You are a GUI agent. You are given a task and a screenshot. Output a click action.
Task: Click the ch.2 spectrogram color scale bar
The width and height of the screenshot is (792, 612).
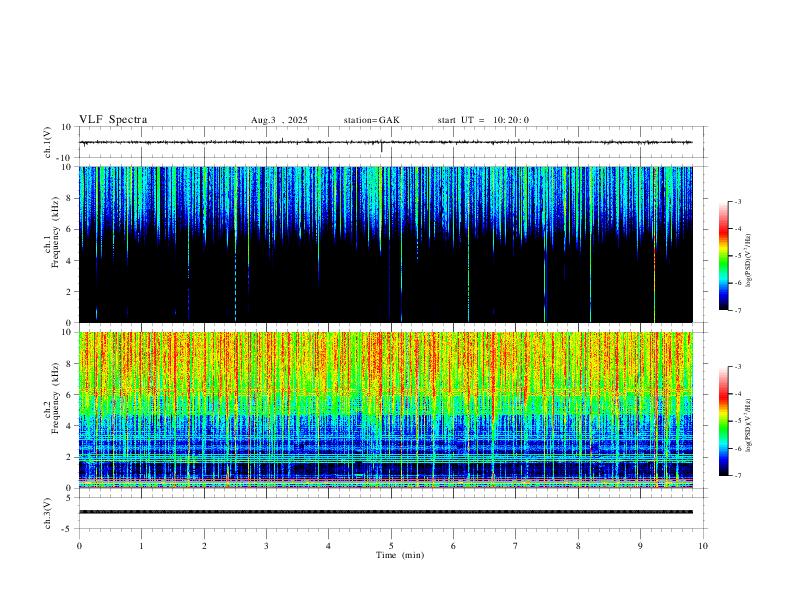coord(724,421)
